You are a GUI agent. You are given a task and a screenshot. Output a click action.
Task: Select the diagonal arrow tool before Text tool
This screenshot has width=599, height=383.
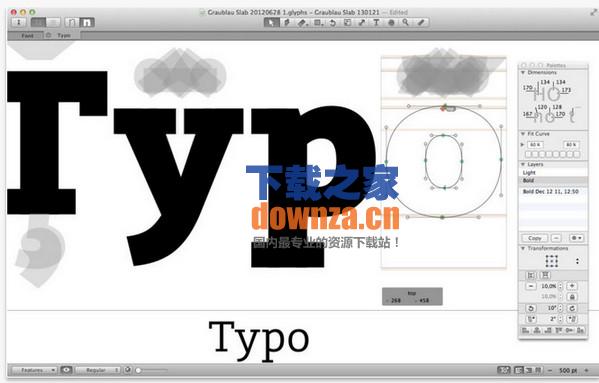362,23
